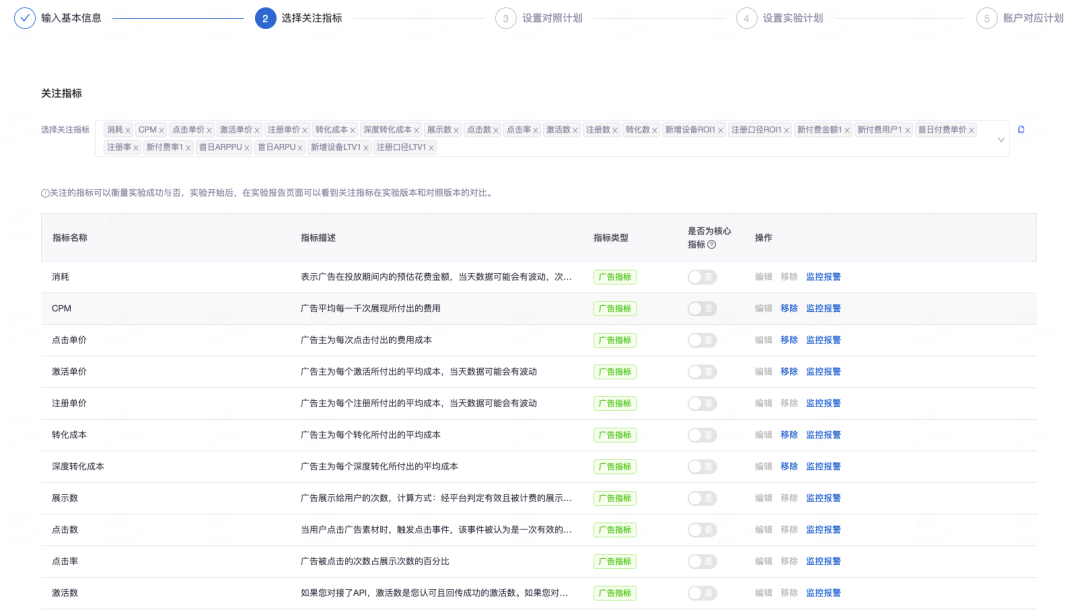The image size is (1080, 610).
Task: Remove the 深度转化成本 tag via its x
Action: tap(416, 130)
